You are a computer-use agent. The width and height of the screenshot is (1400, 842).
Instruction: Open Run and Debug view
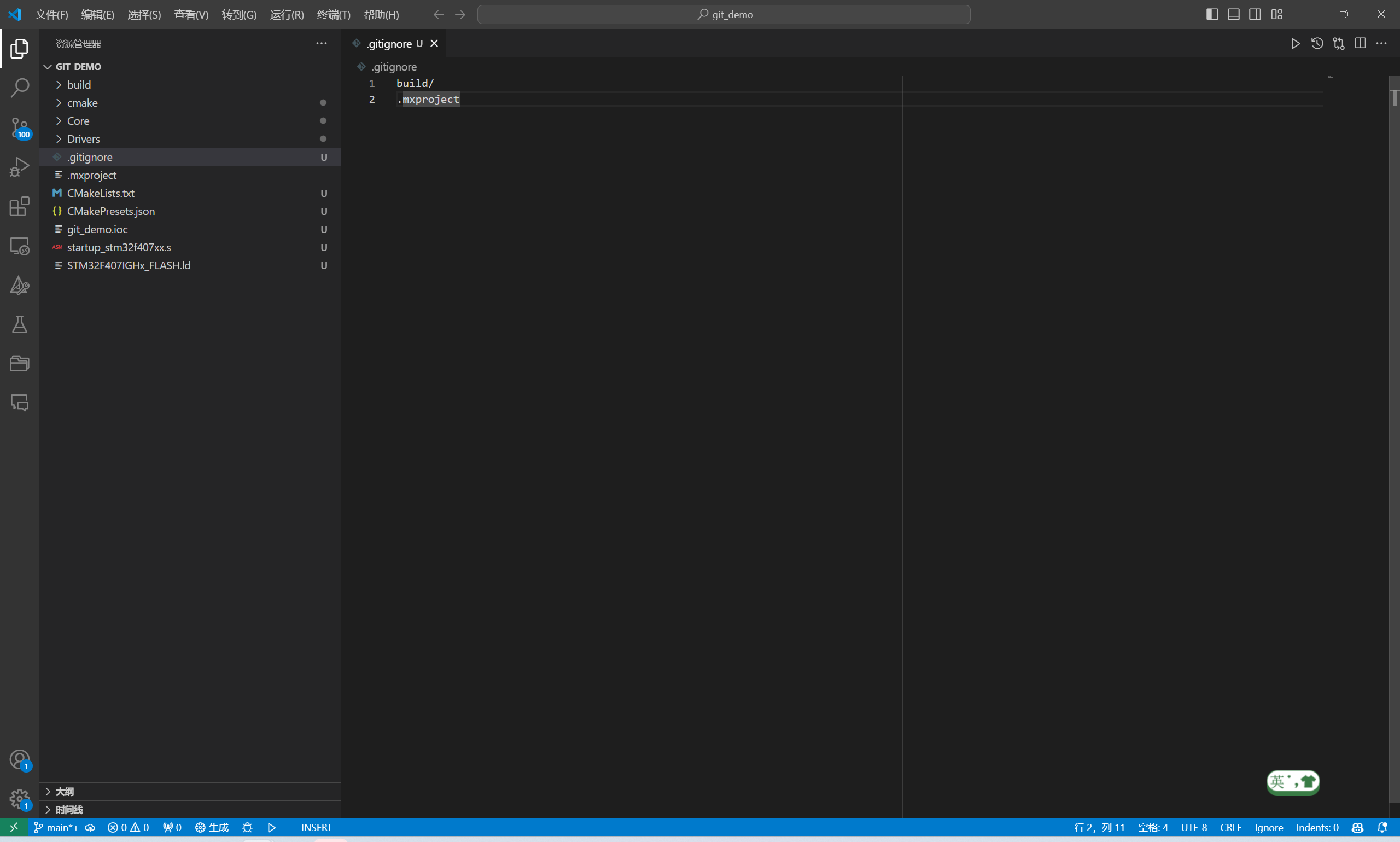tap(19, 167)
